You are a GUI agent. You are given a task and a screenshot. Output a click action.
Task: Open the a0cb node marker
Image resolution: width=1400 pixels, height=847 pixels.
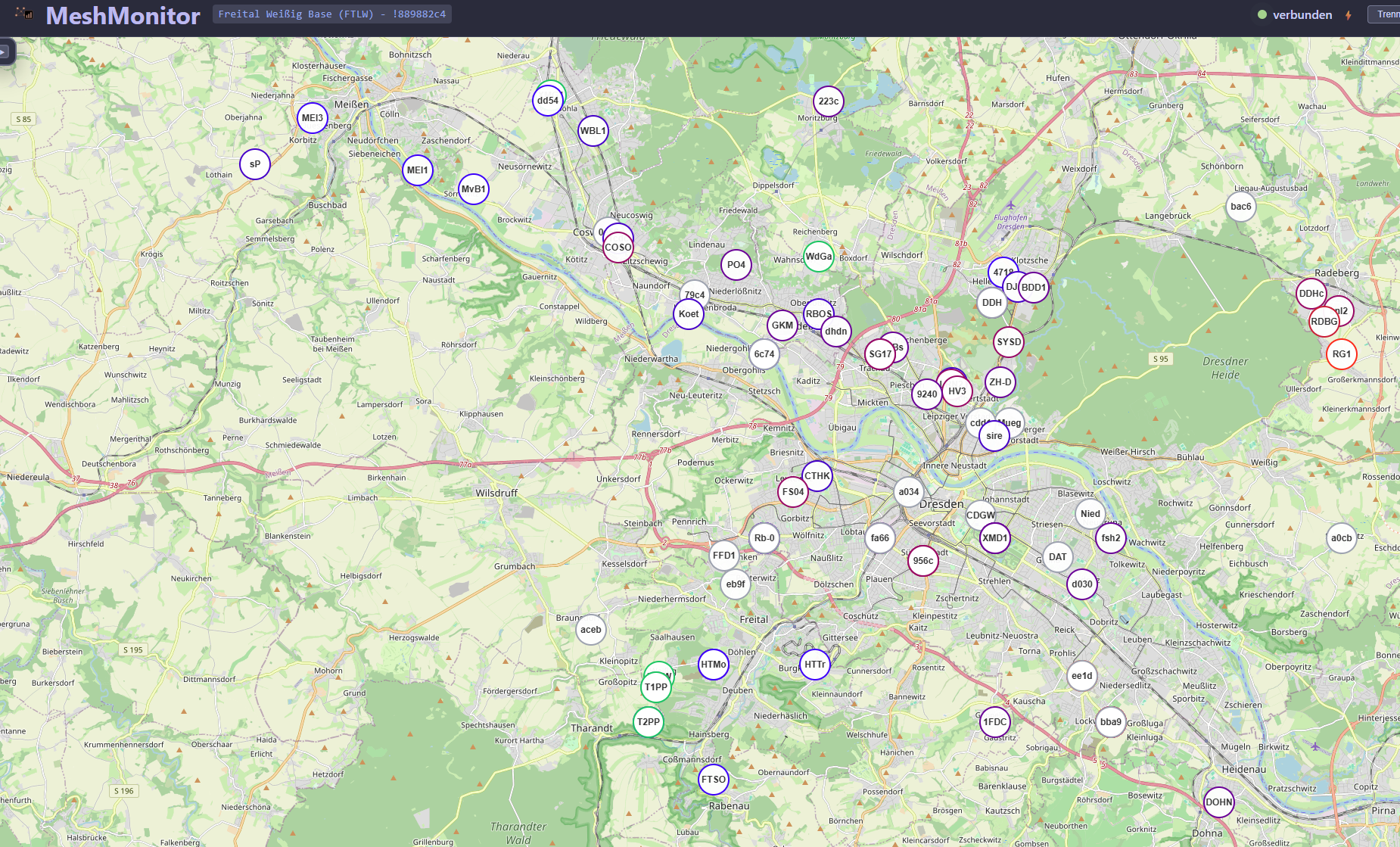(1341, 538)
